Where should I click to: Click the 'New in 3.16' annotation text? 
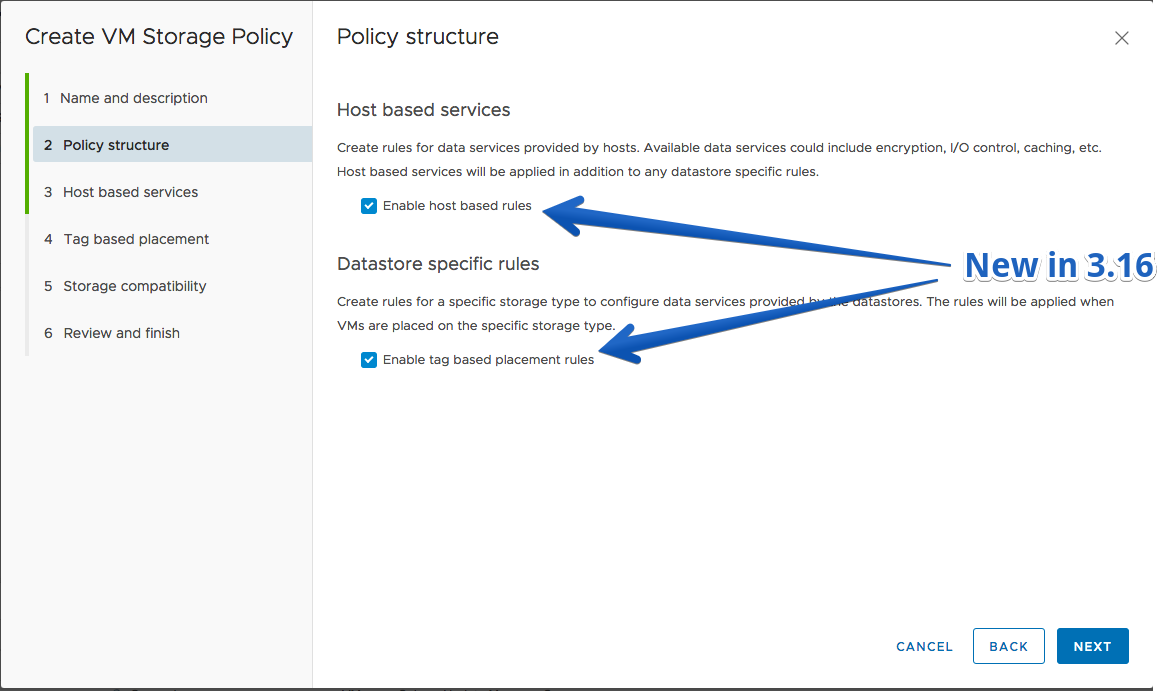[1059, 265]
